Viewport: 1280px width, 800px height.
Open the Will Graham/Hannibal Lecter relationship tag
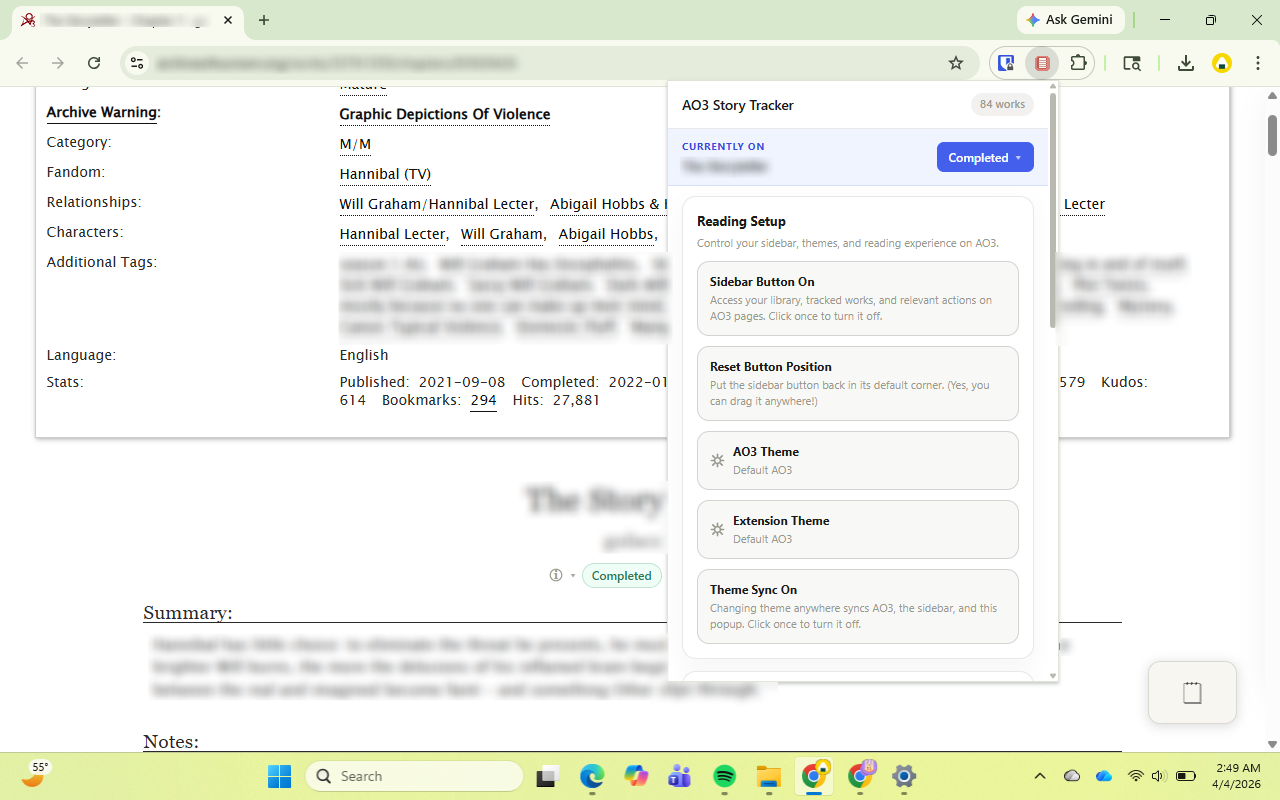[x=437, y=204]
